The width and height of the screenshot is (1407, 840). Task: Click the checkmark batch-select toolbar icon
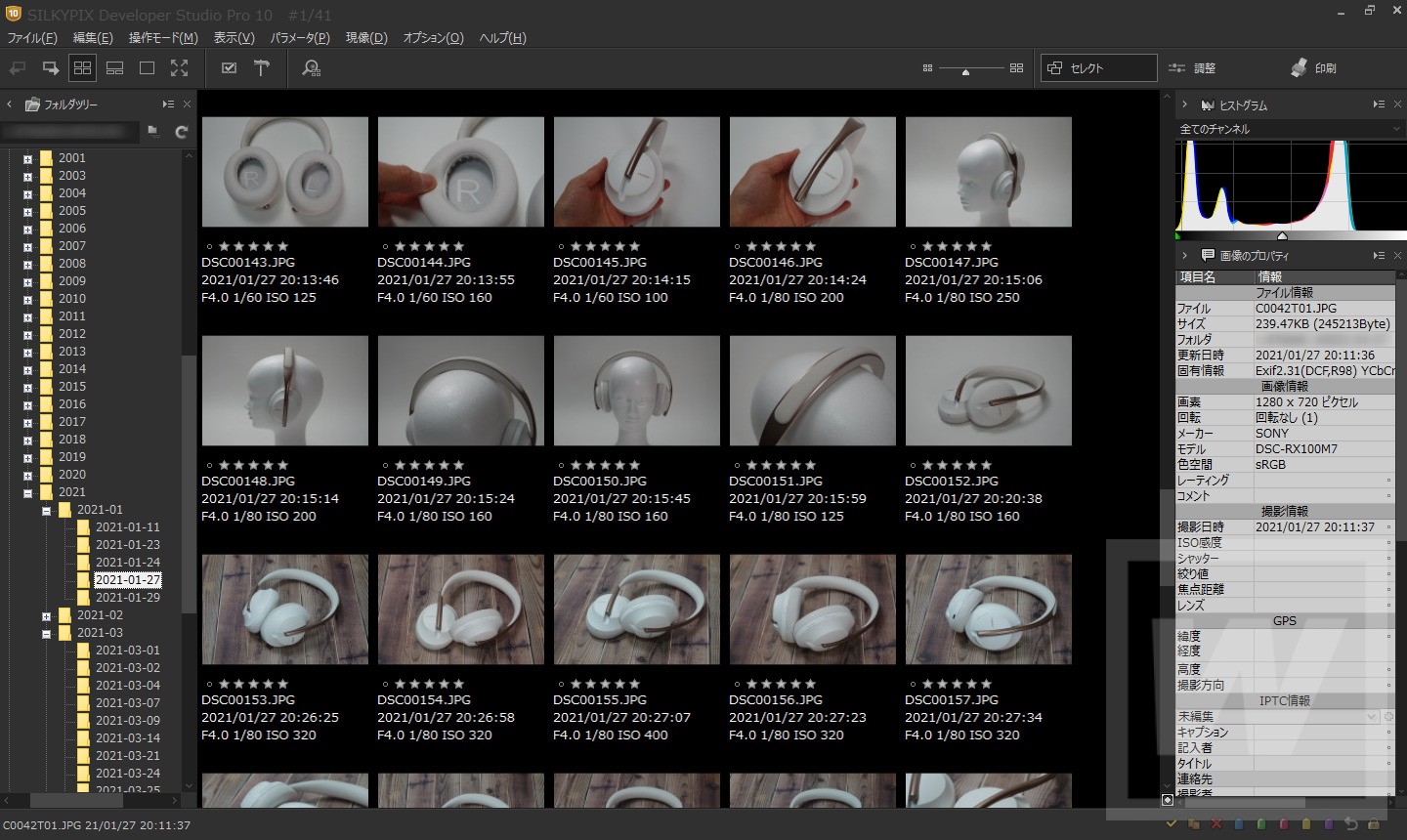click(x=229, y=68)
